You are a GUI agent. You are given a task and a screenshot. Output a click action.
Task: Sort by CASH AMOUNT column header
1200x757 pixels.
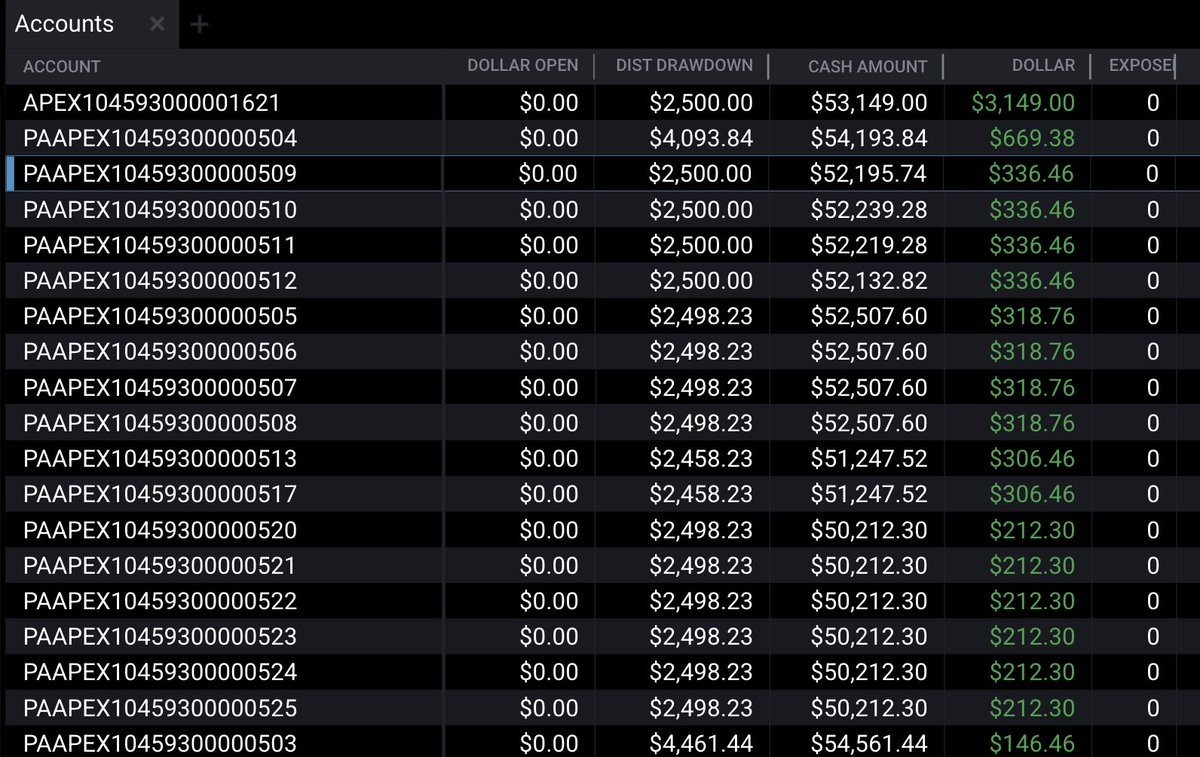868,67
